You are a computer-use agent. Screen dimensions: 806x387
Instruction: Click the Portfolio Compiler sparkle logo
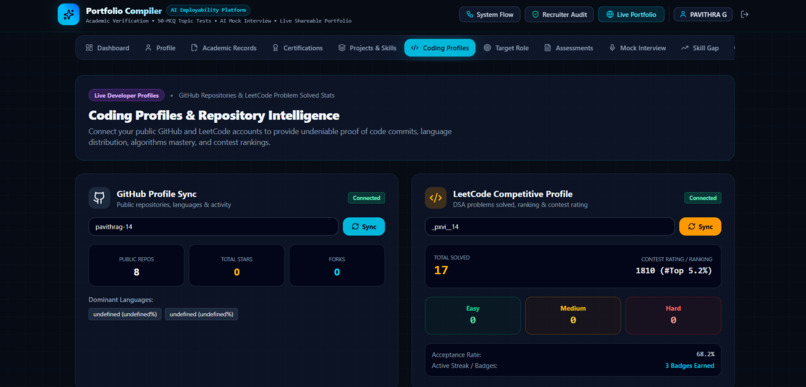click(68, 14)
